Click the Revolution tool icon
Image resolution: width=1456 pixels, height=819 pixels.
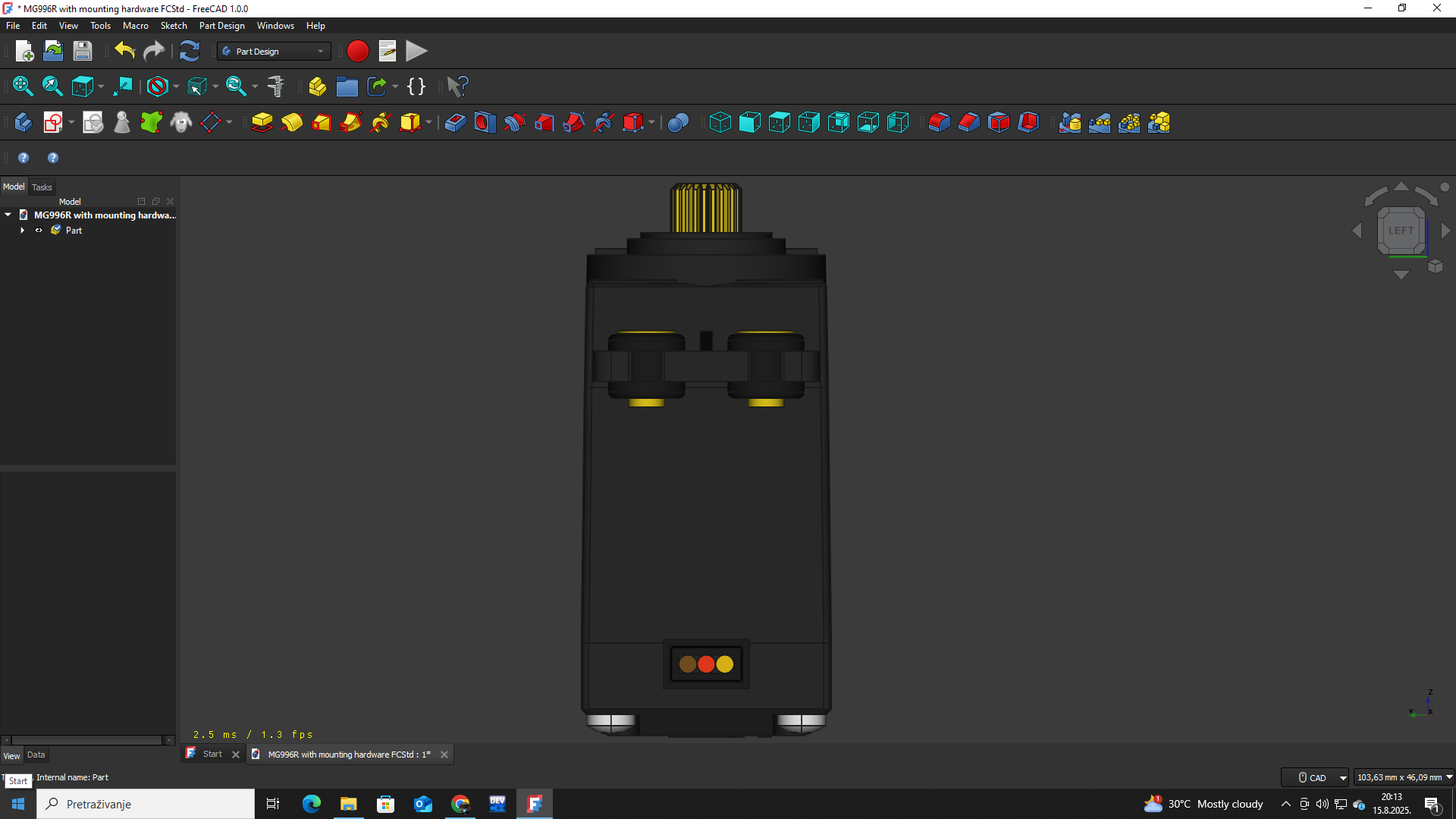[292, 122]
